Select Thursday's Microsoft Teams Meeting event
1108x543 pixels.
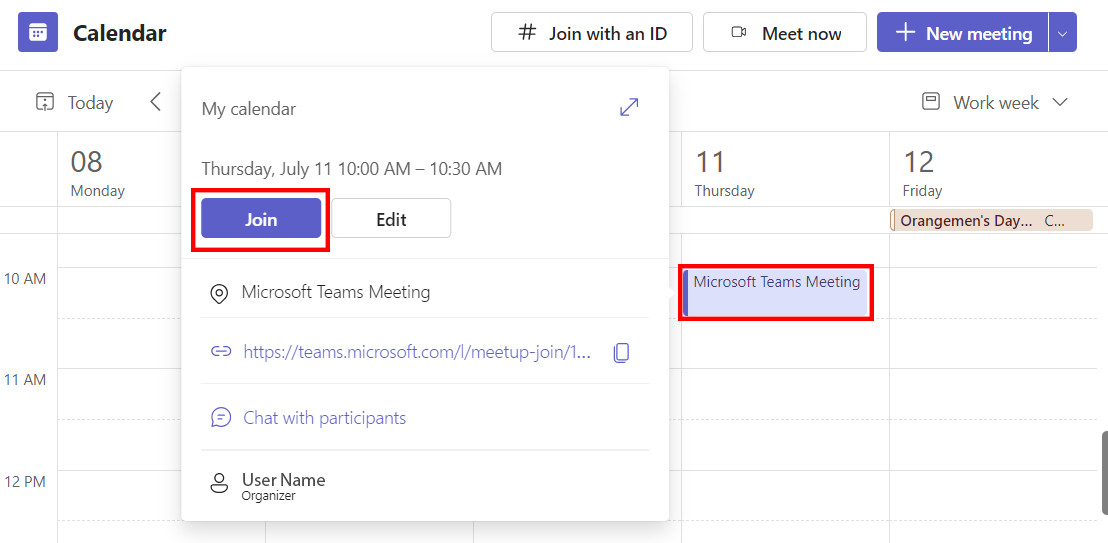(x=776, y=291)
